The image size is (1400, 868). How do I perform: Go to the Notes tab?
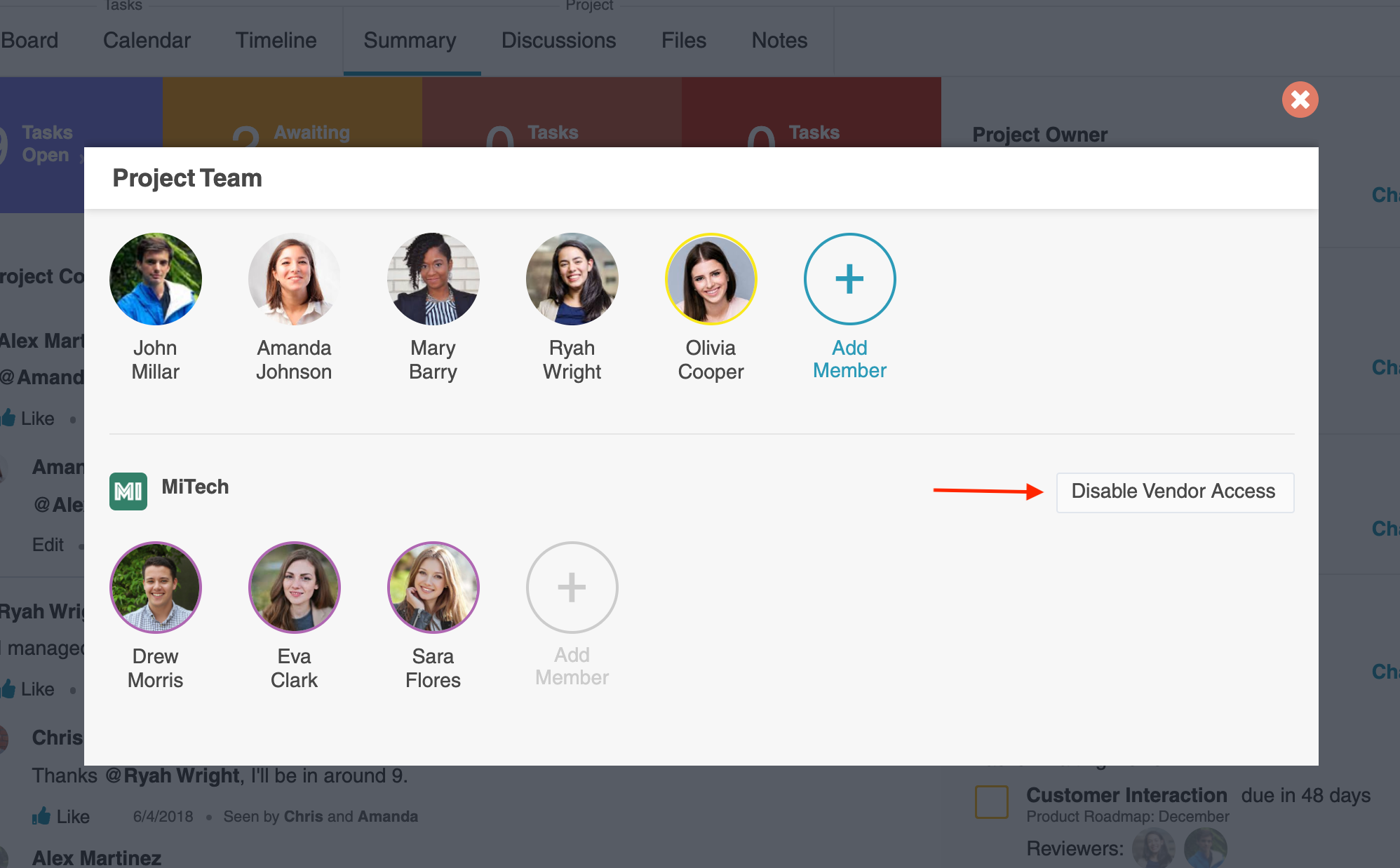(x=779, y=41)
